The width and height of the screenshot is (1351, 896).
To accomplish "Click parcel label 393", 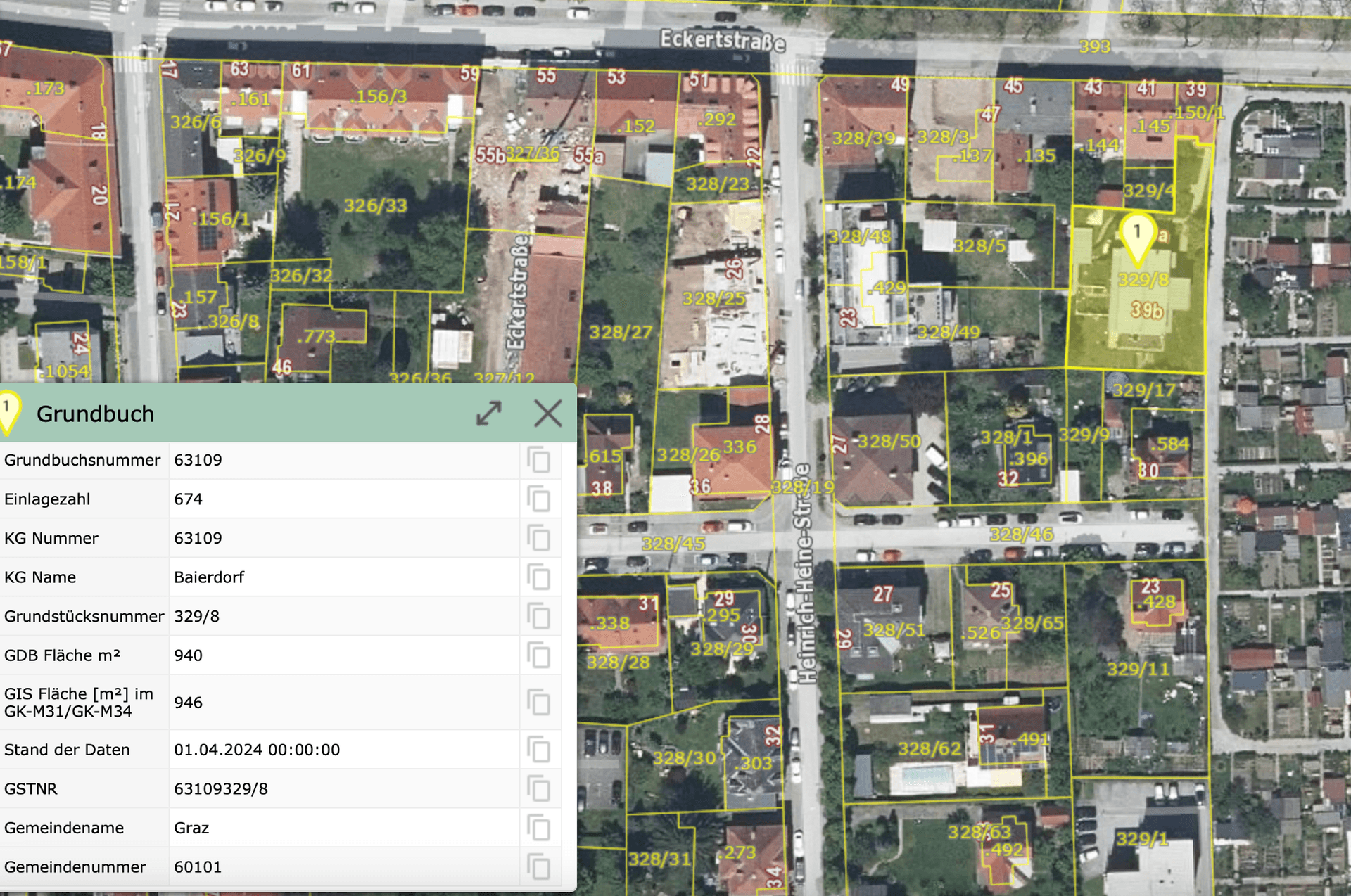I will point(1095,46).
